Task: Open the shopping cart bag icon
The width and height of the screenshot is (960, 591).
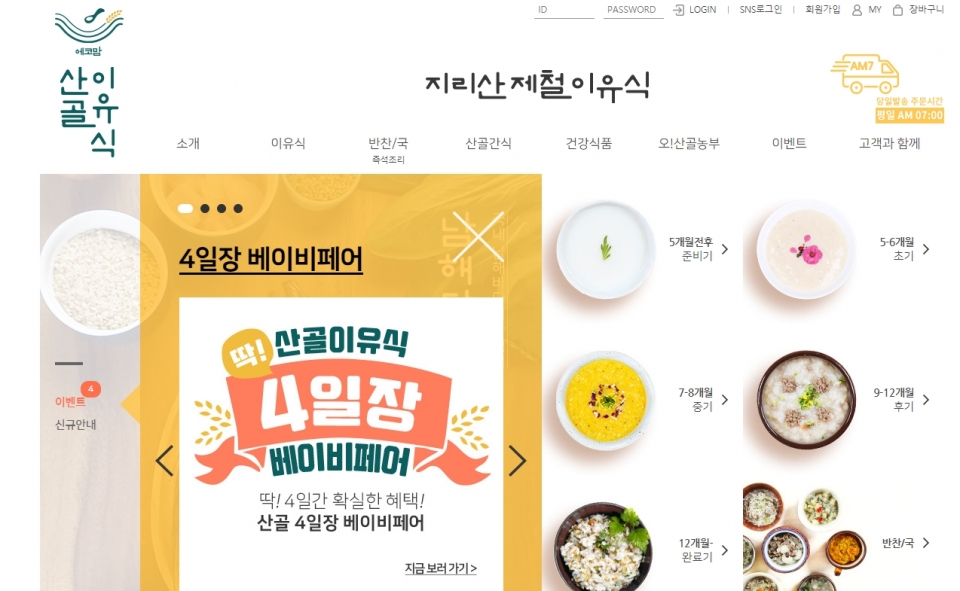Action: [x=898, y=10]
